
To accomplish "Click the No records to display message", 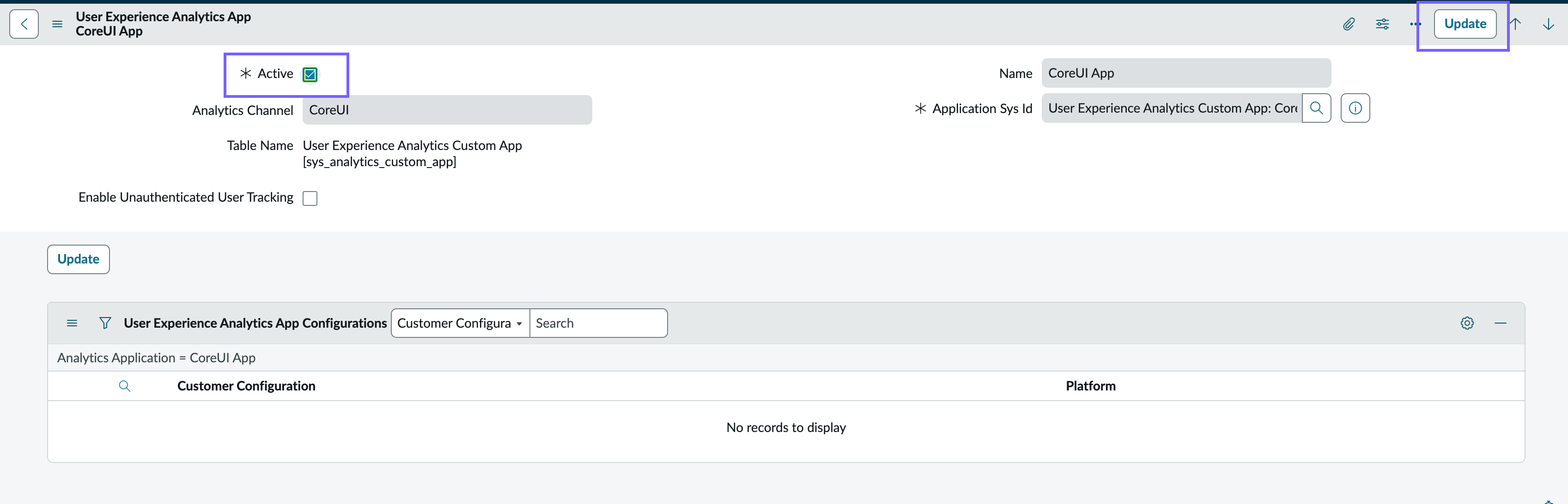I will tap(786, 428).
